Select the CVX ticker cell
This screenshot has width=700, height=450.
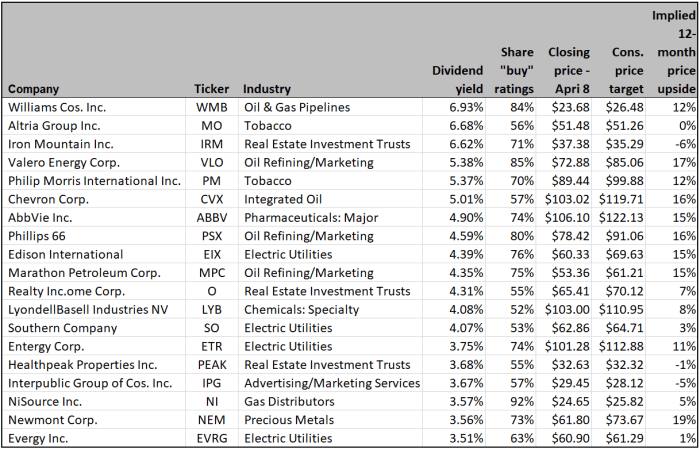click(x=211, y=199)
